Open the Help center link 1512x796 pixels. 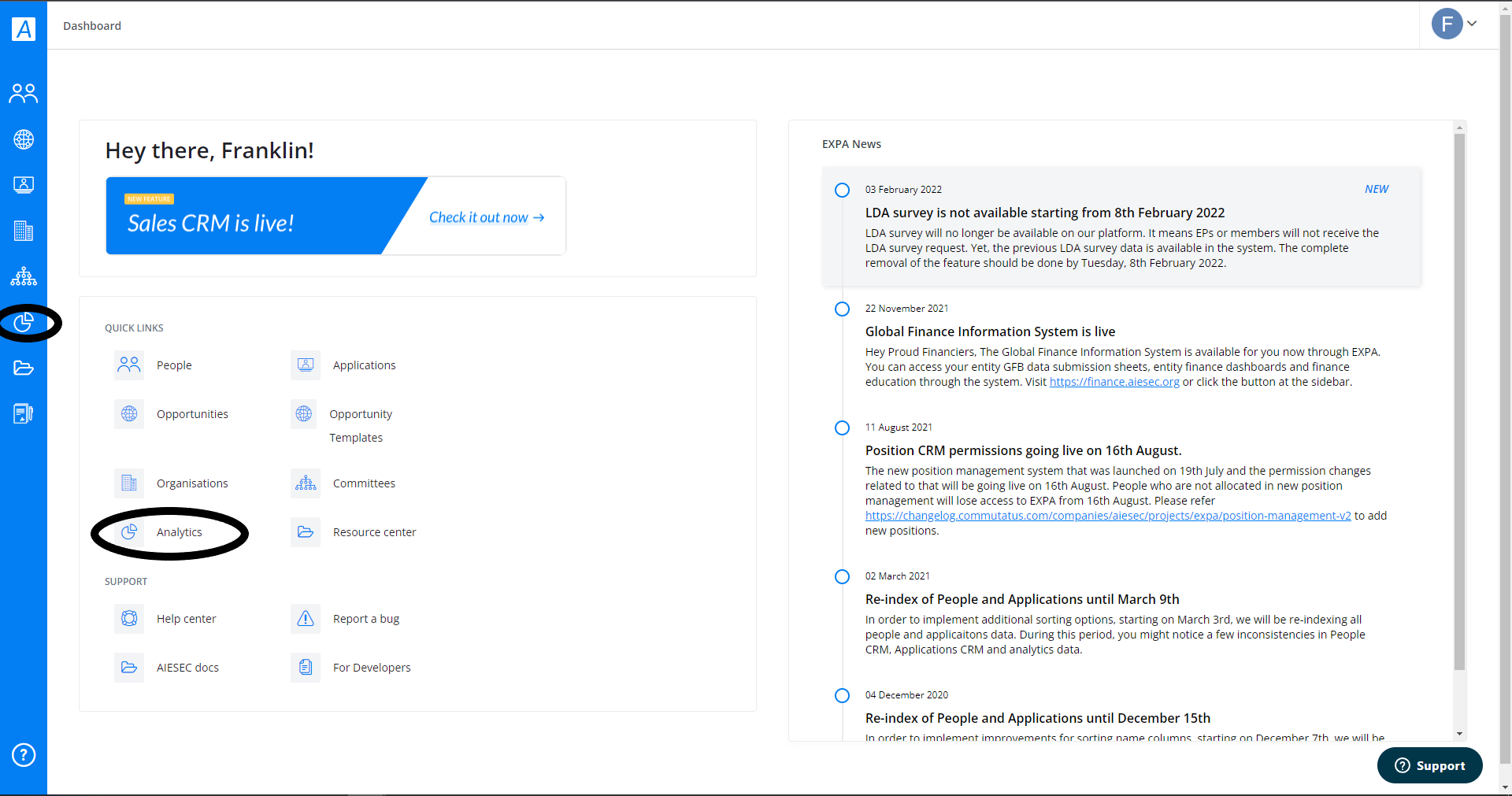[187, 619]
